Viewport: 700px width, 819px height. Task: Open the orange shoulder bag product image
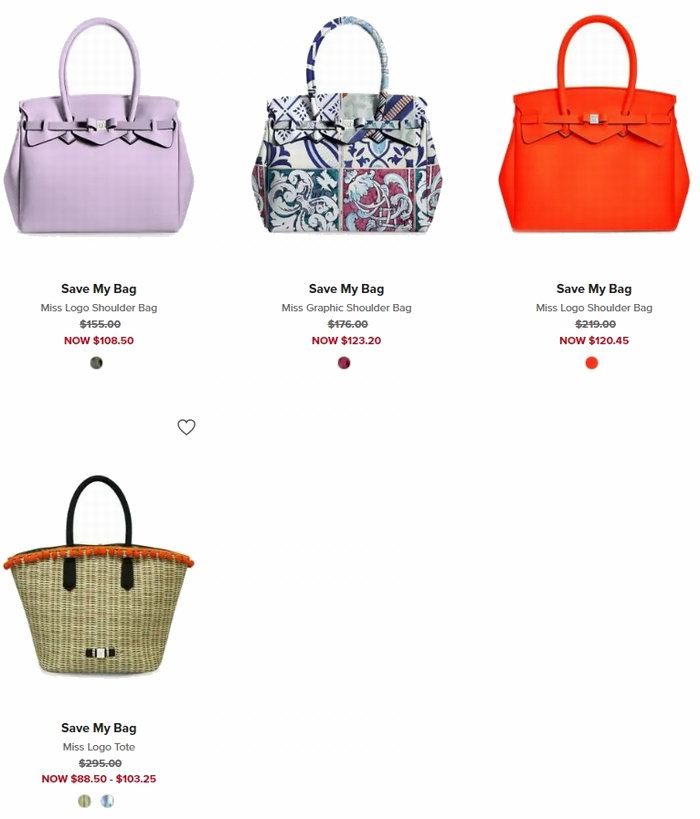click(x=594, y=123)
